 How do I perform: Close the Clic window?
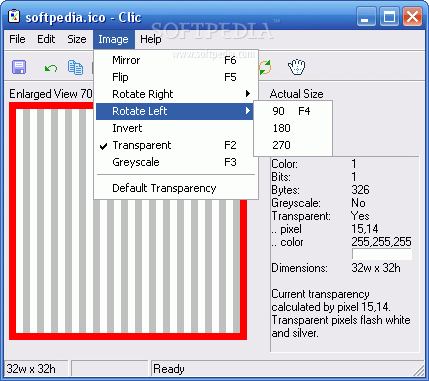pyautogui.click(x=412, y=17)
